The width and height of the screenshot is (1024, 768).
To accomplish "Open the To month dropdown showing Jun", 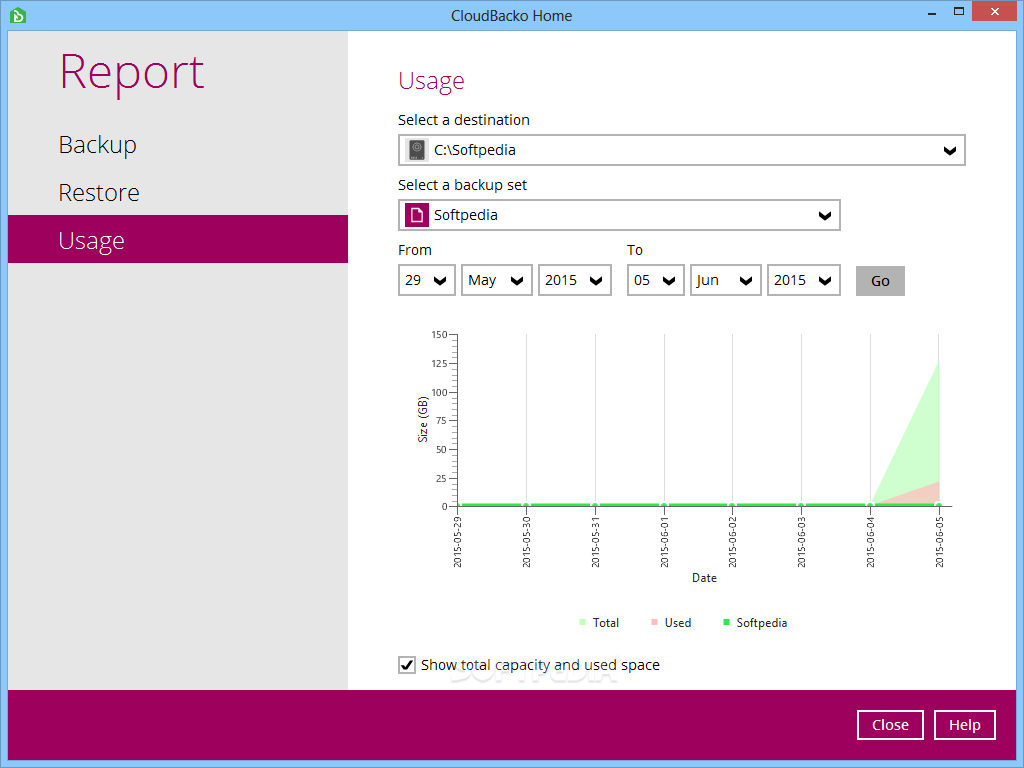I will [726, 280].
